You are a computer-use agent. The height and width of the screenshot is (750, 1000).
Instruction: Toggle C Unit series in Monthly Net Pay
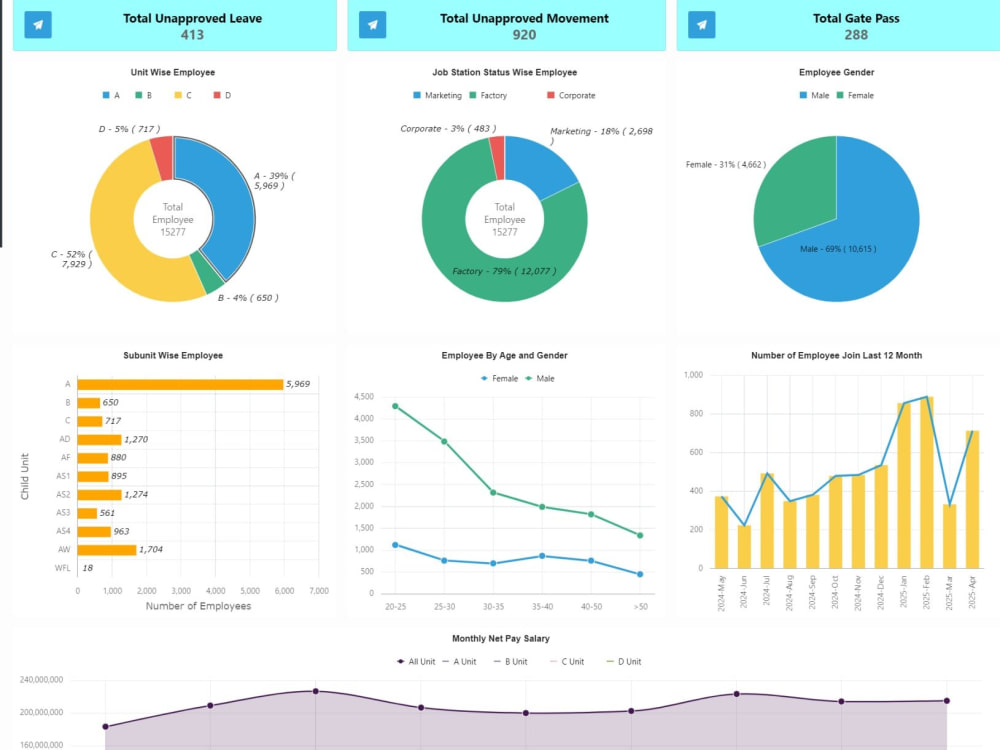pos(567,661)
